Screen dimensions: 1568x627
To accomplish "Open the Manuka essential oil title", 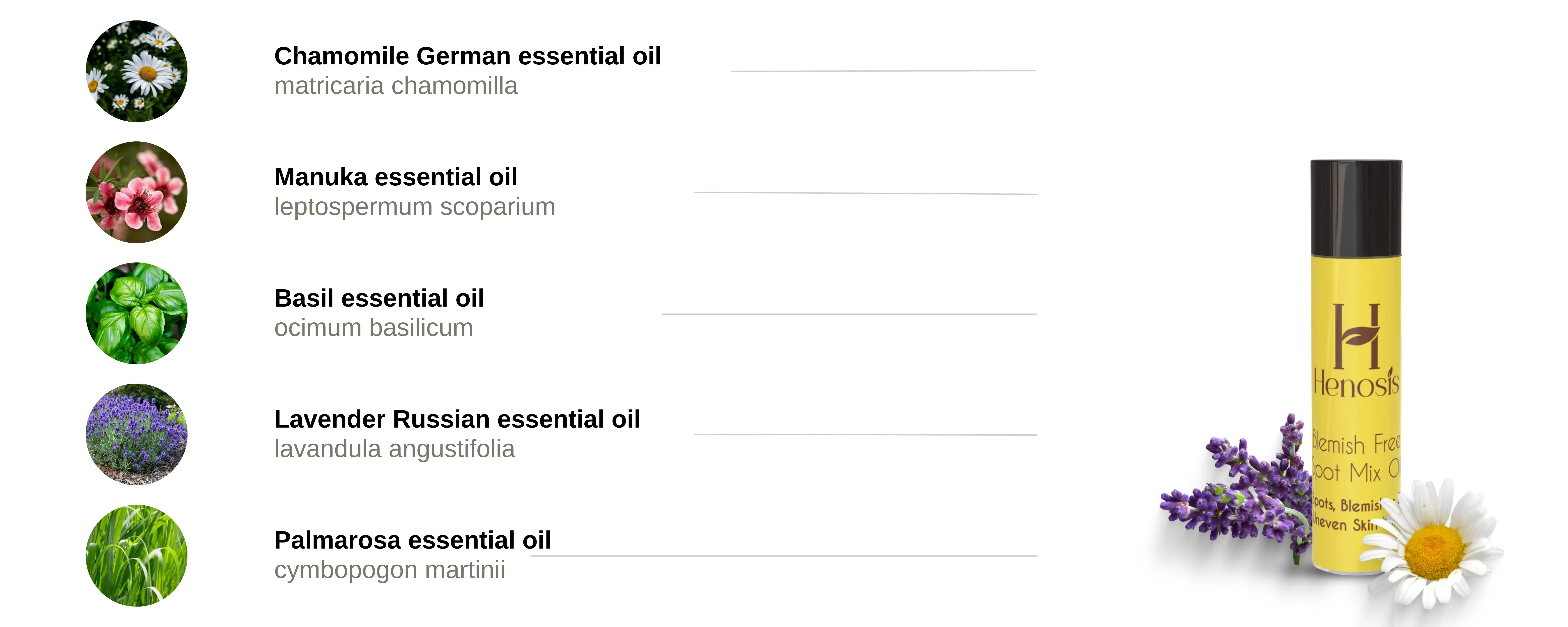I will click(x=396, y=177).
